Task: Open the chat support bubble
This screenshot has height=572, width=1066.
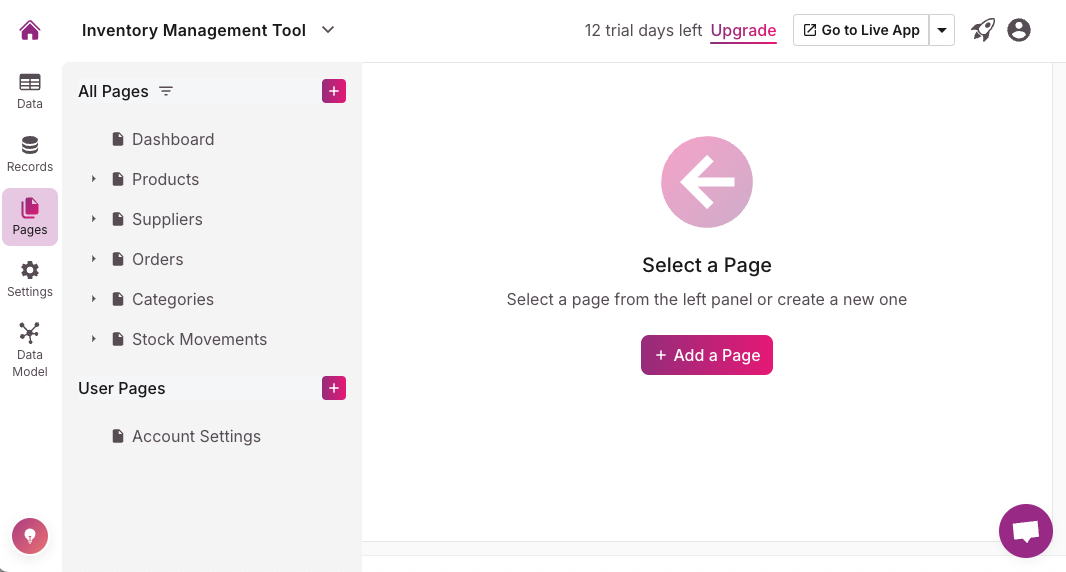Action: (x=1026, y=531)
